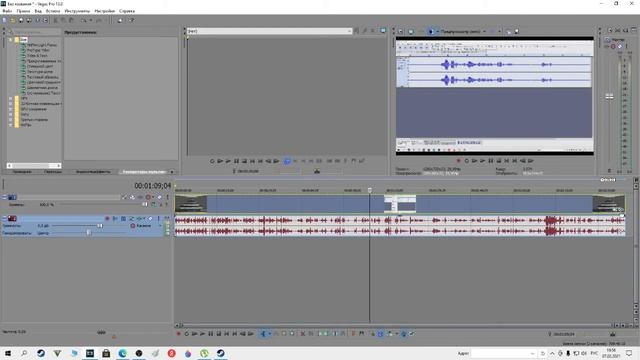Select ProType Titler in generators list

[x=38, y=50]
